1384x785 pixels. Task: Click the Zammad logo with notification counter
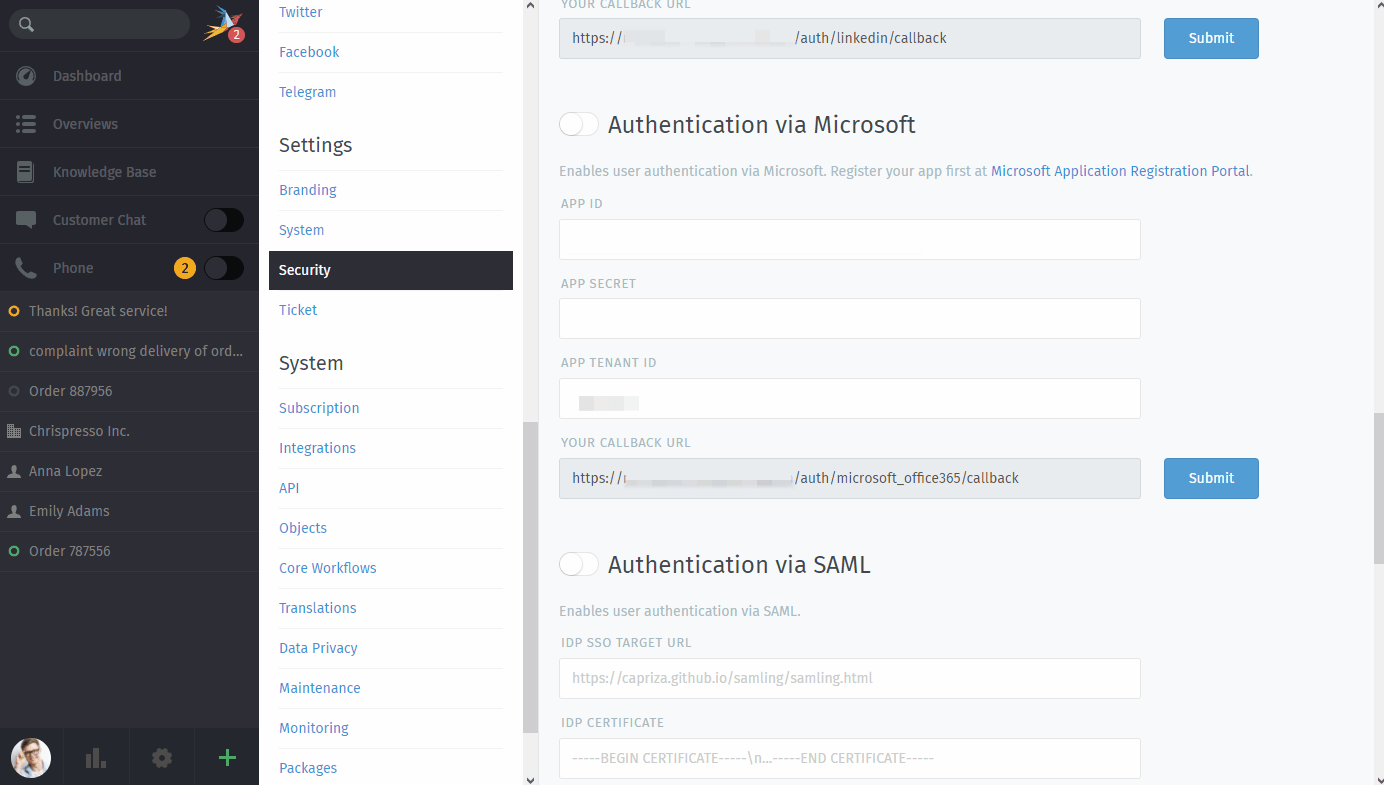coord(220,23)
